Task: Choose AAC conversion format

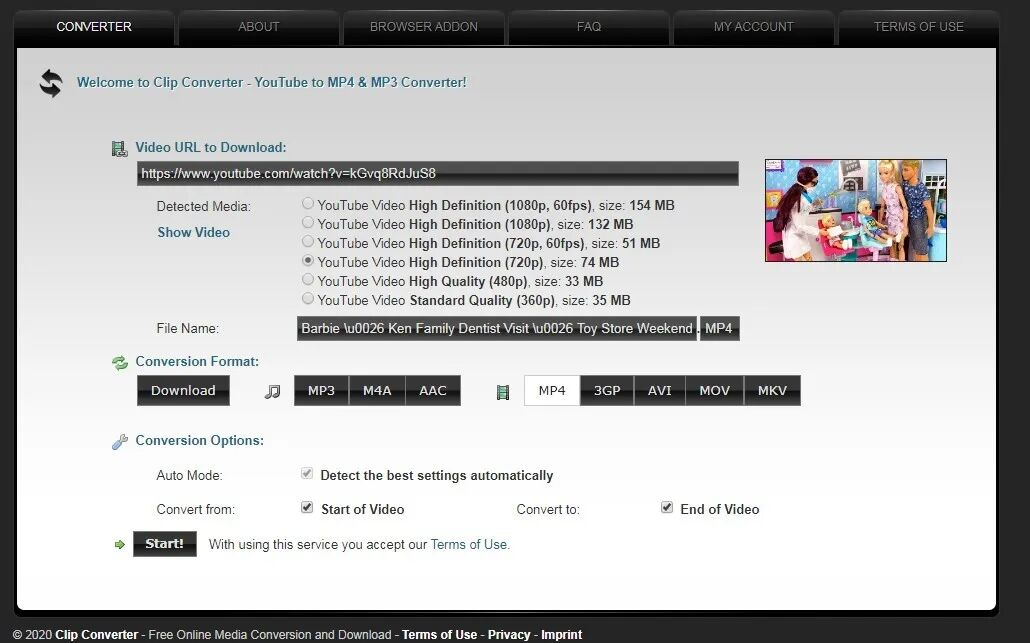Action: [x=433, y=391]
